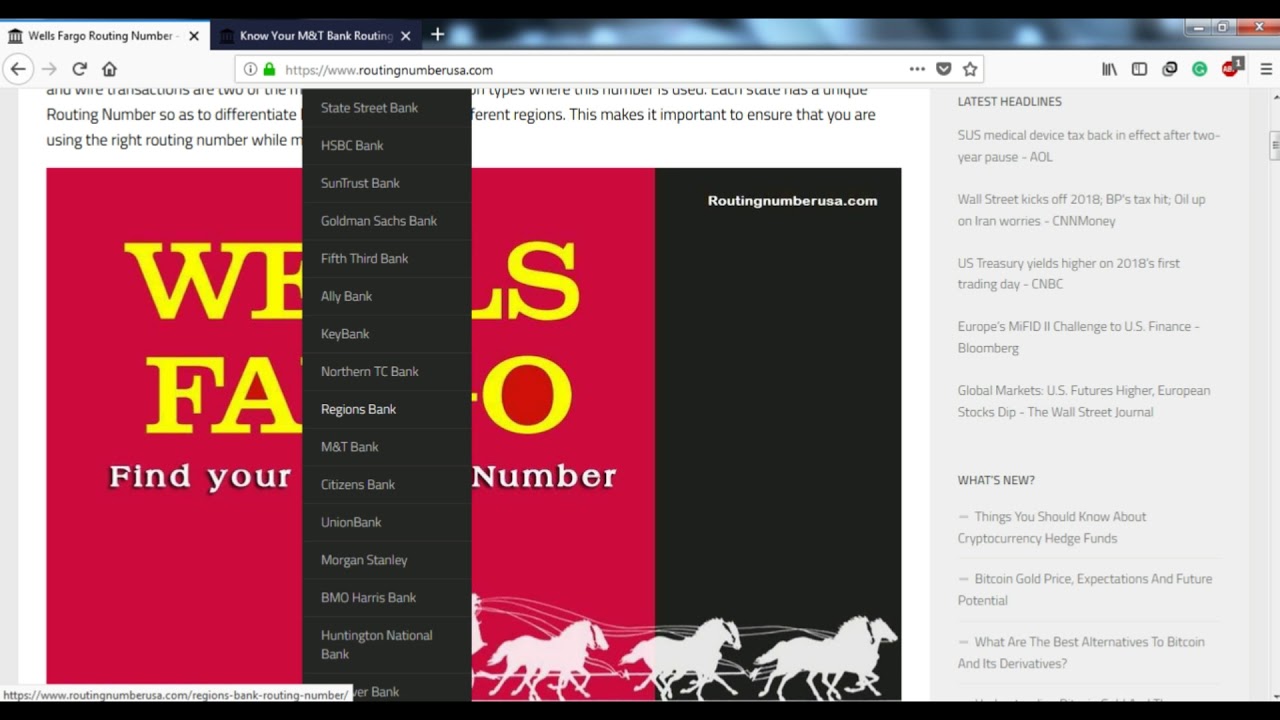
Task: Click the forward navigation arrow
Action: pos(49,69)
